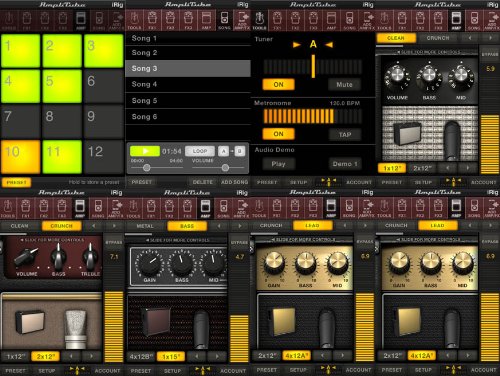Screen dimensions: 500x376
Task: Set loop point B in song player
Action: click(x=239, y=151)
